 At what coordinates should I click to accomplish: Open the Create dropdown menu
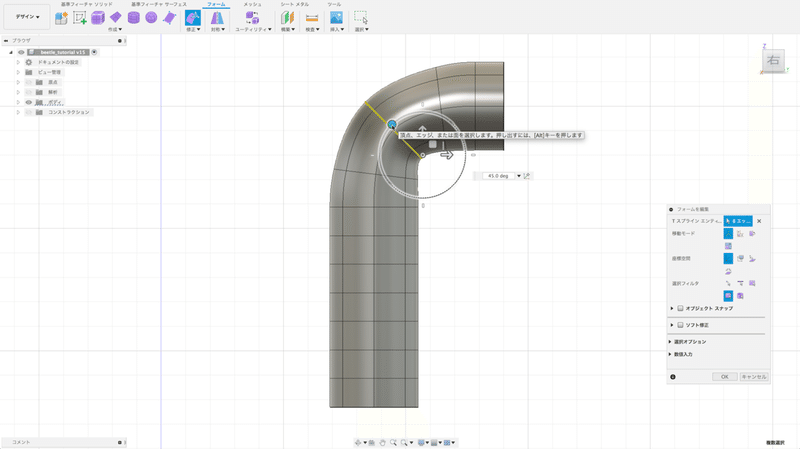tap(115, 30)
